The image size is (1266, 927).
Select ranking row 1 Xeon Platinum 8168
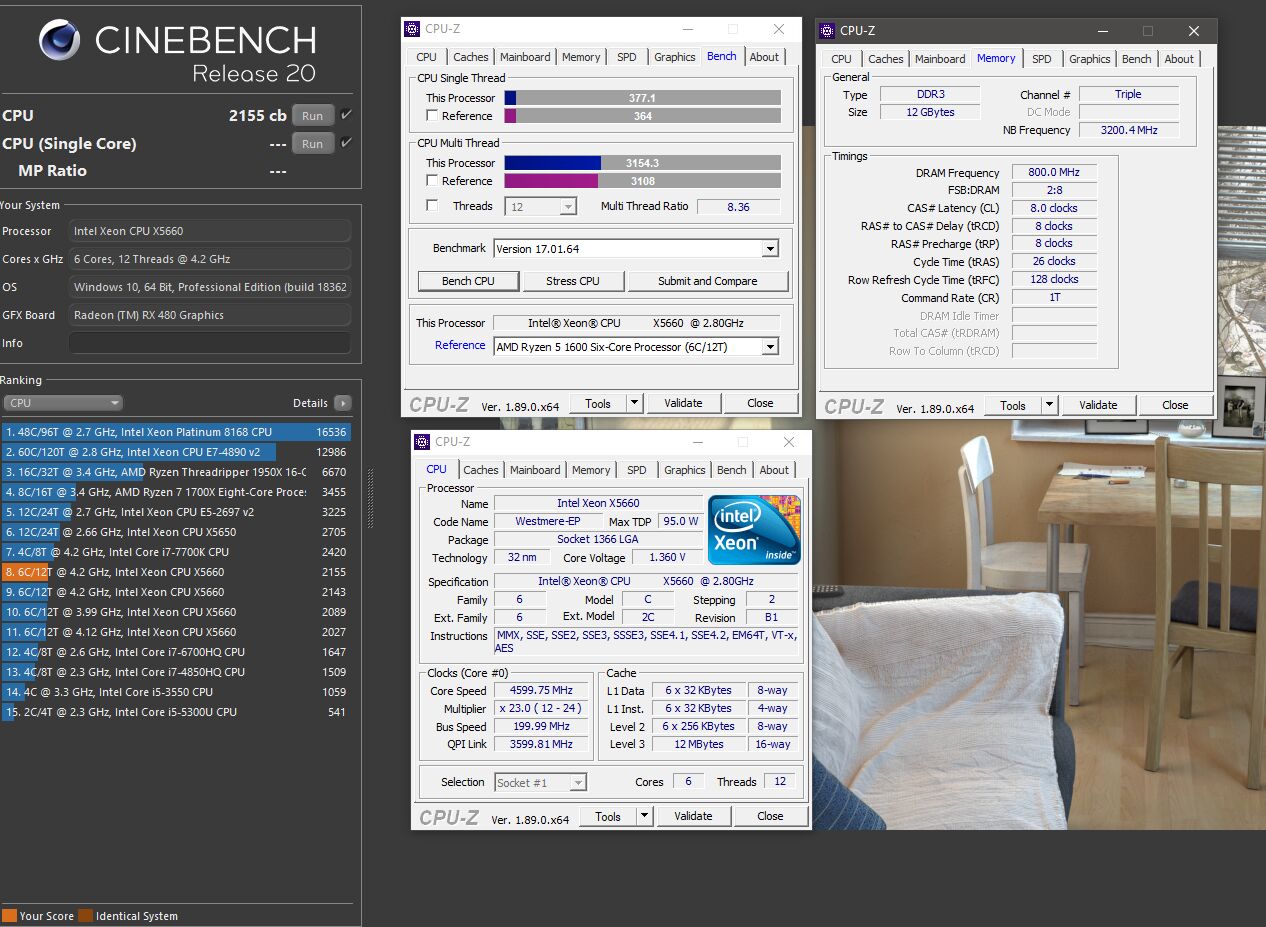(x=176, y=432)
